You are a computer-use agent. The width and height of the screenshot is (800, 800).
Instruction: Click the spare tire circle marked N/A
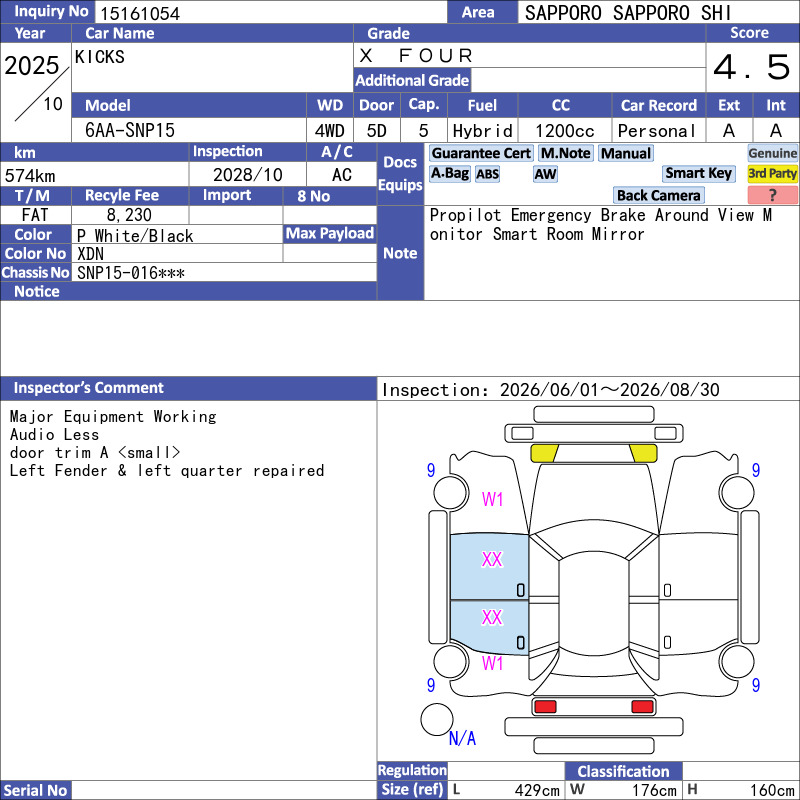[x=437, y=719]
